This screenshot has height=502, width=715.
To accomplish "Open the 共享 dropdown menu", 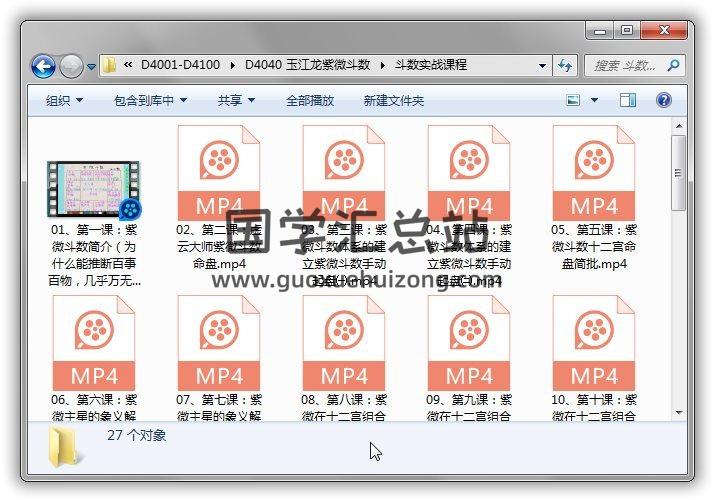I will pos(236,101).
